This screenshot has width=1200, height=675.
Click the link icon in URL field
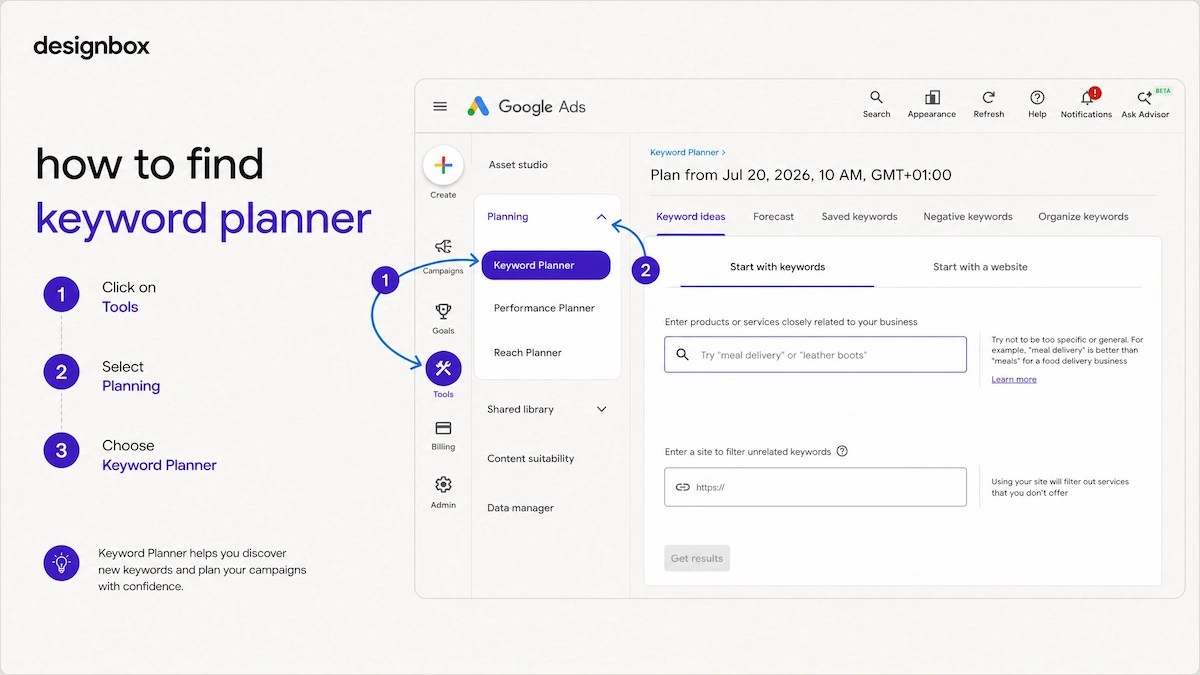click(683, 487)
